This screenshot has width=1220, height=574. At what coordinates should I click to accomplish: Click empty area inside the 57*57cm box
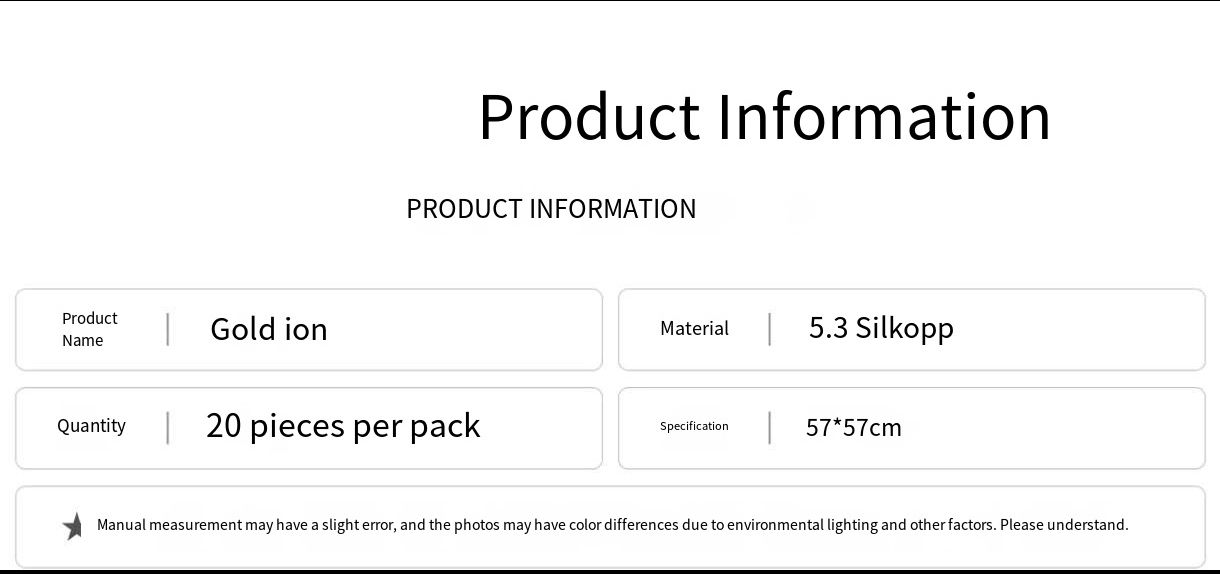pos(1050,428)
